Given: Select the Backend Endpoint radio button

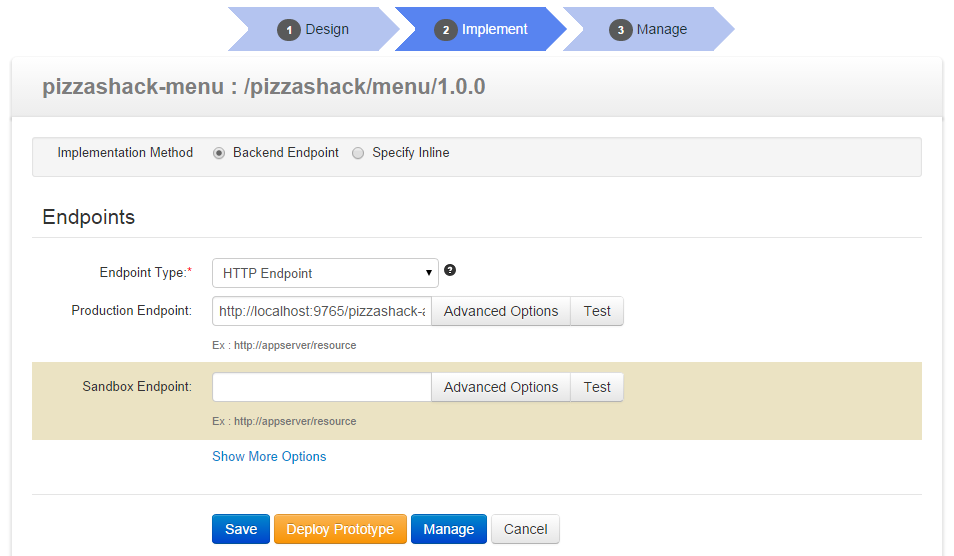Looking at the screenshot, I should point(219,154).
